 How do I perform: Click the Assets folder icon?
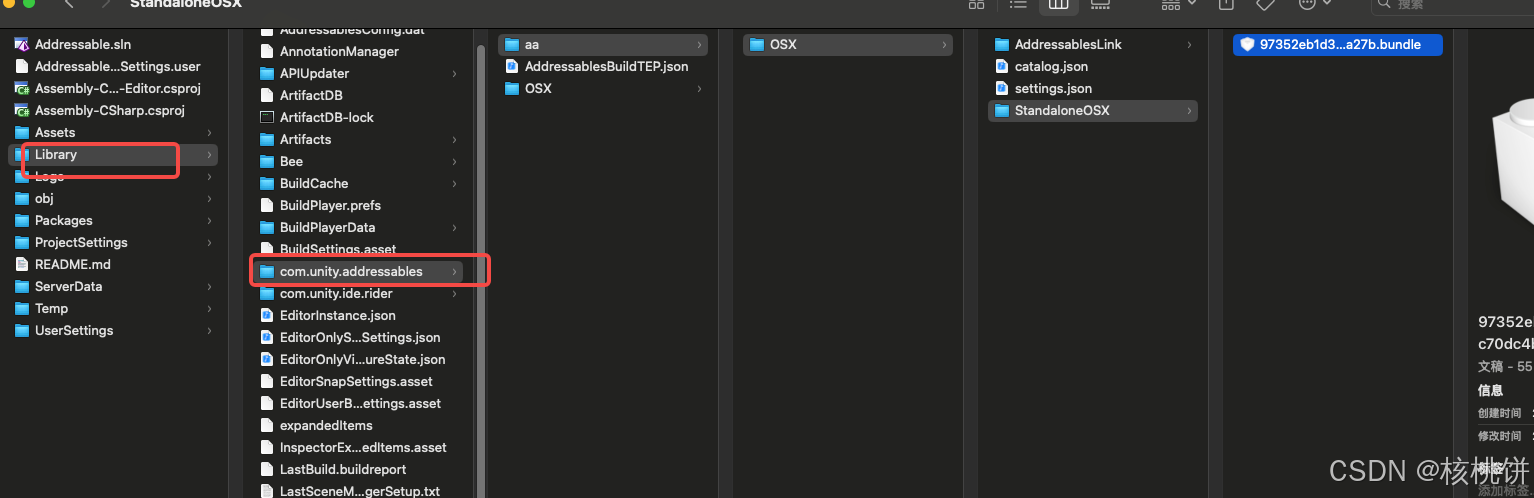click(22, 132)
